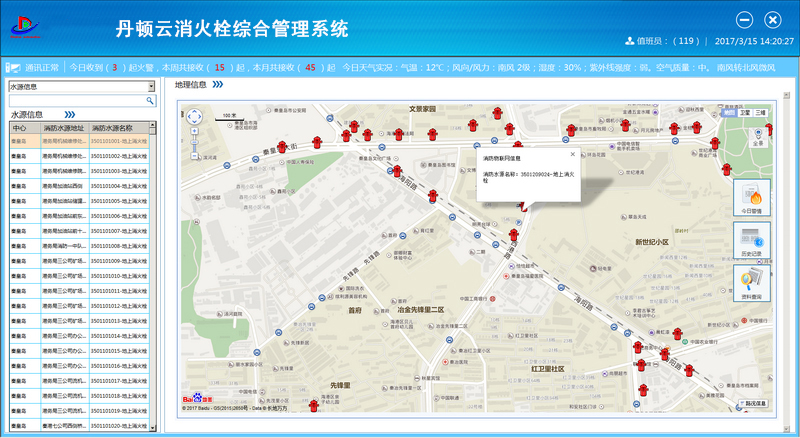The image size is (800, 438).
Task: Select the row 3501101018-地上消火栓
Action: [80, 396]
